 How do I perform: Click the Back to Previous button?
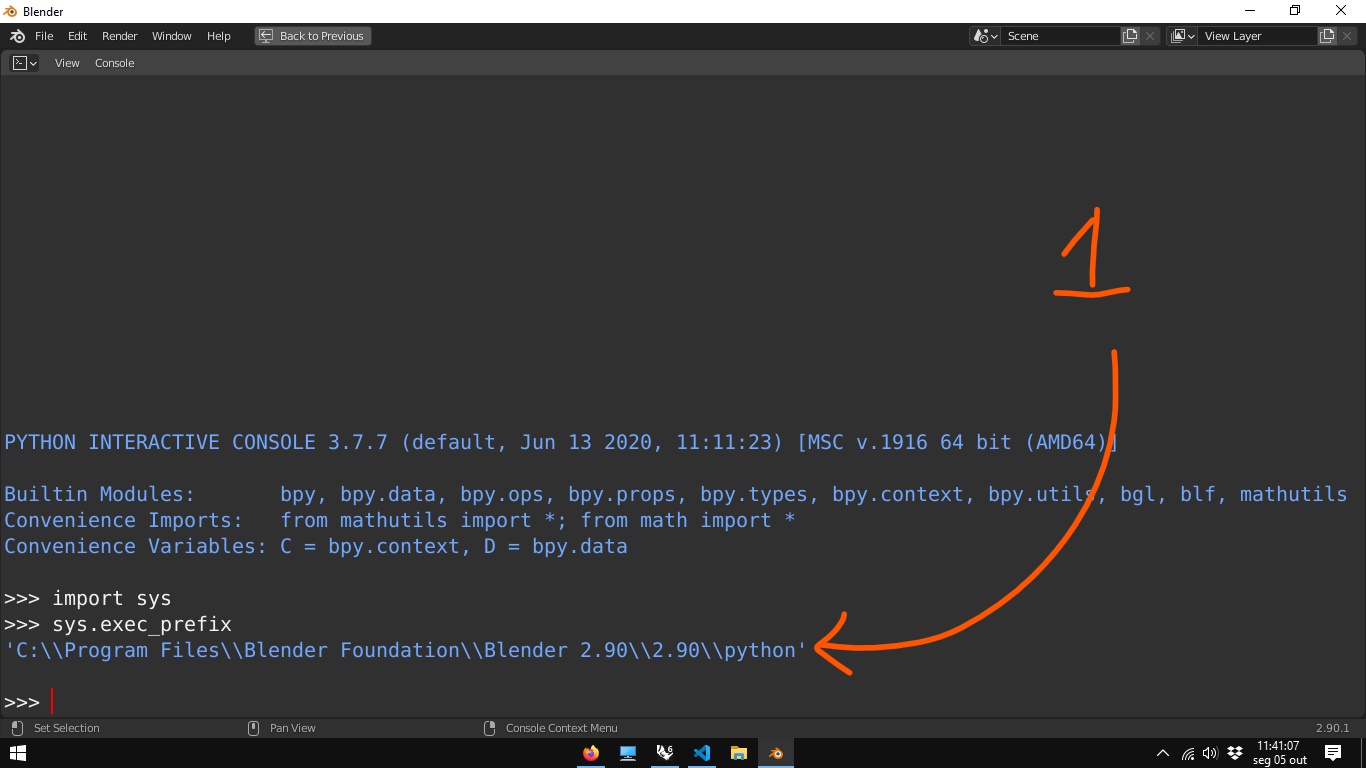coord(312,36)
